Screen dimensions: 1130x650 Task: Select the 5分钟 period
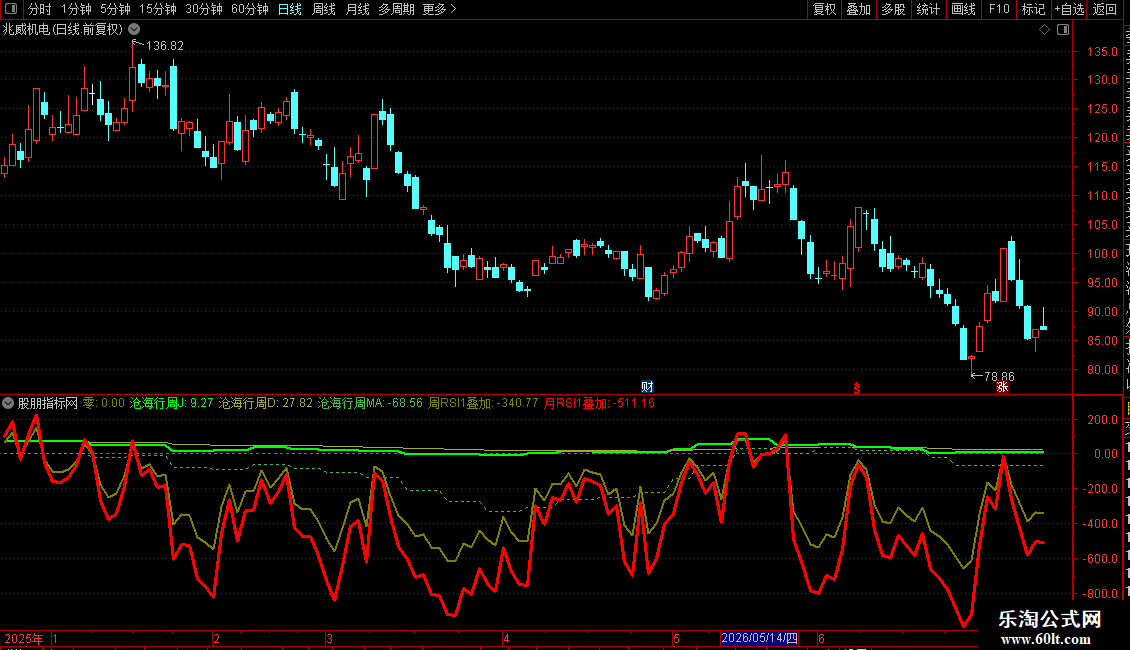click(115, 9)
